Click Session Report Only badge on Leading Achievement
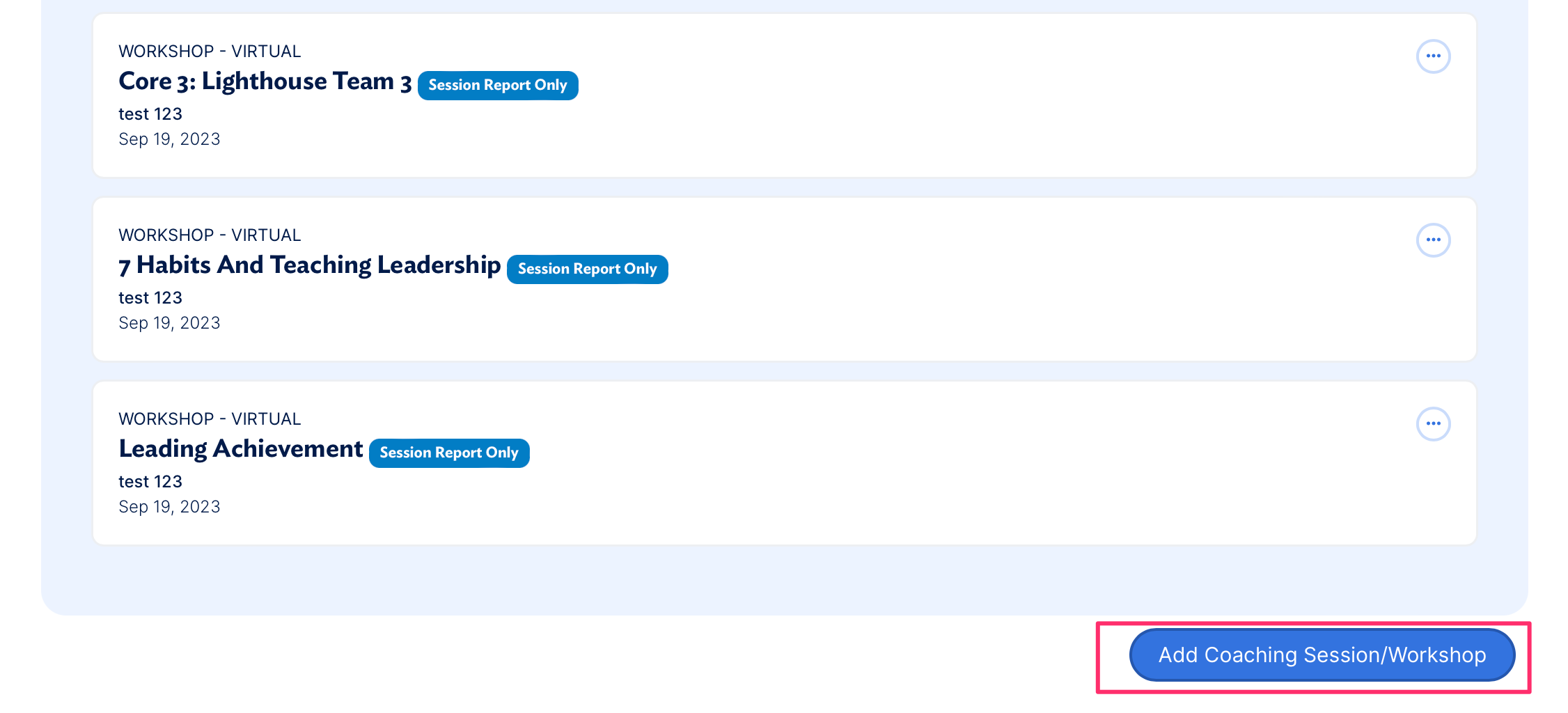The image size is (1568, 713). click(448, 453)
